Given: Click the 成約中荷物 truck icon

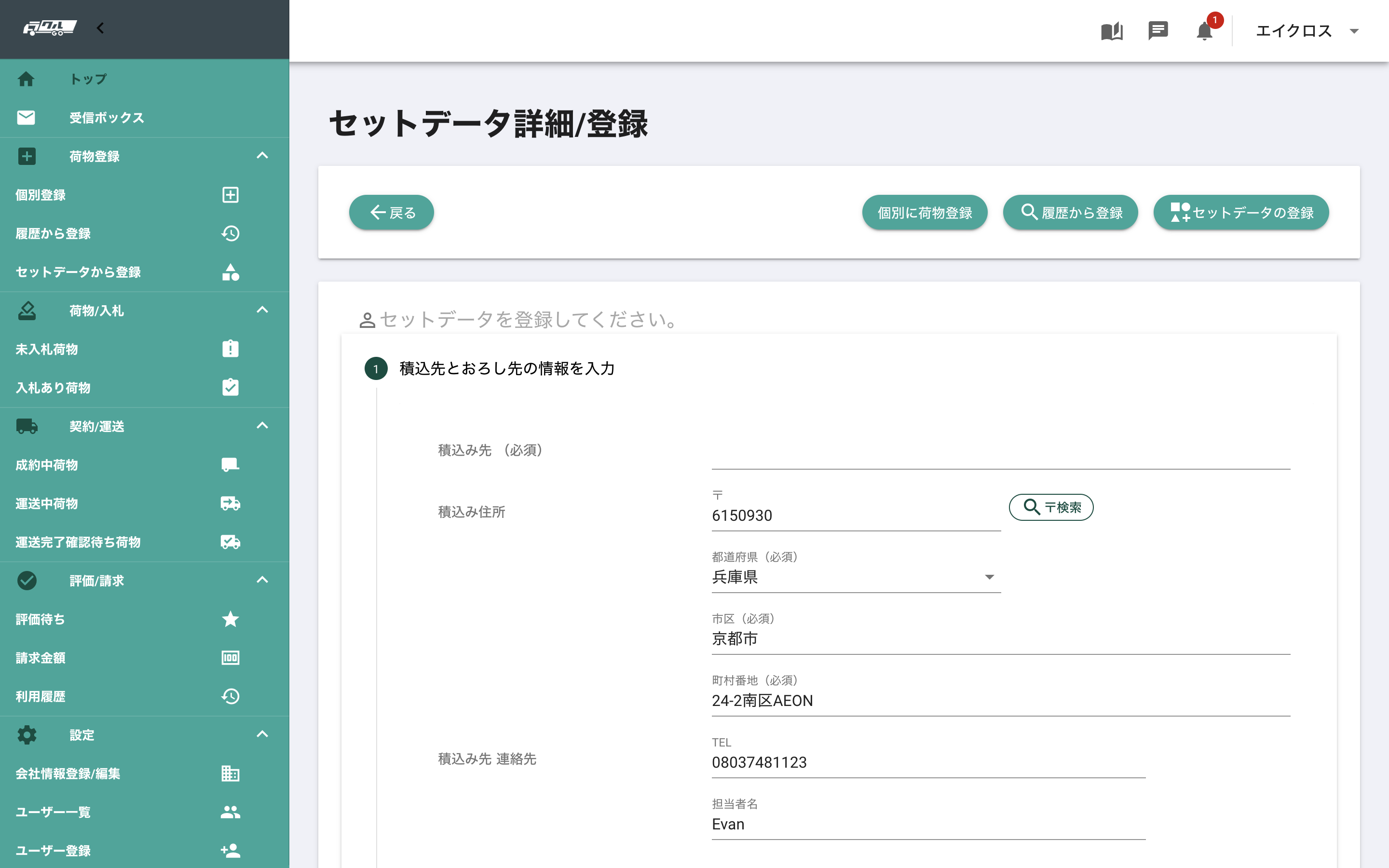Looking at the screenshot, I should click(x=230, y=464).
